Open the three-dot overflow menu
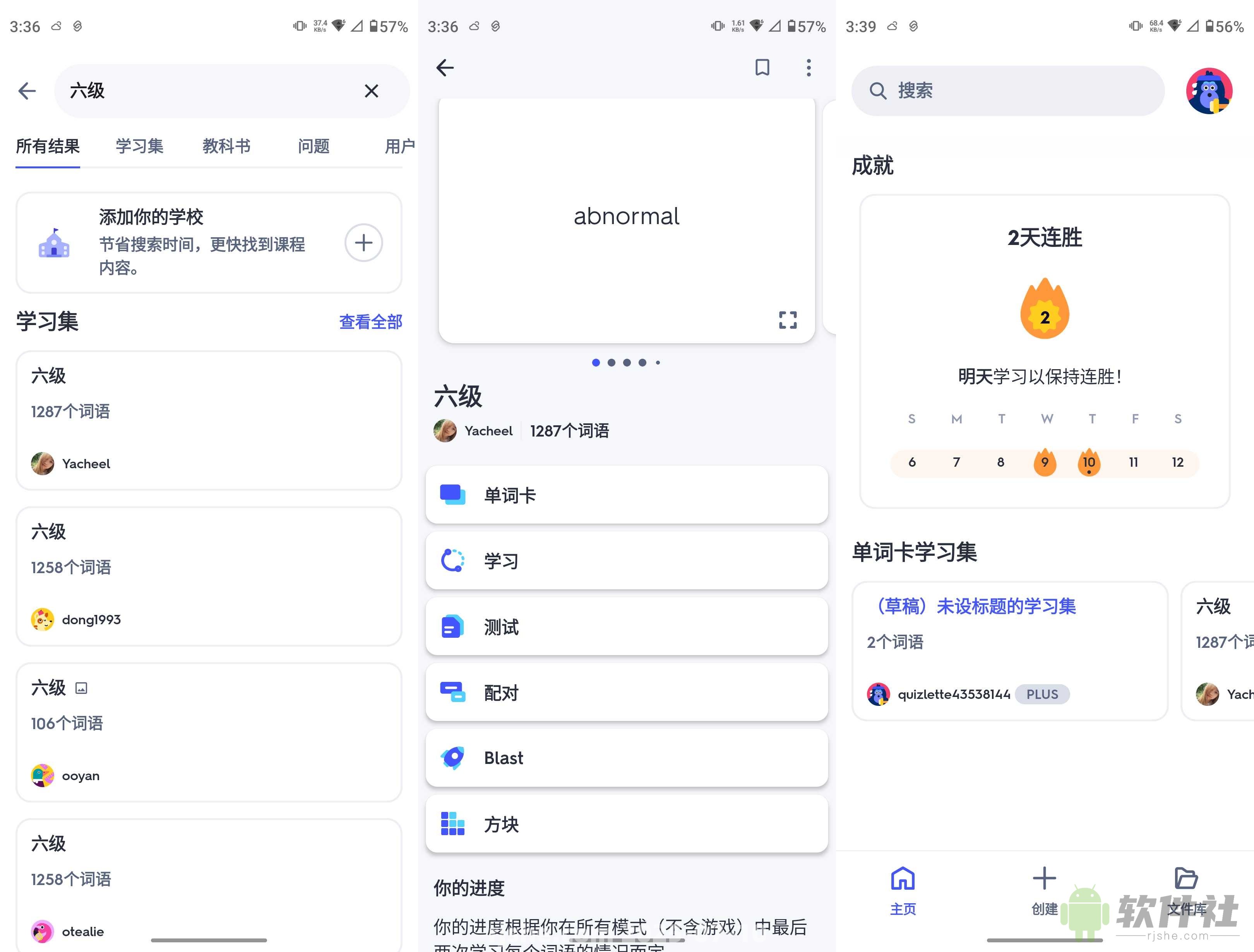This screenshot has width=1254, height=952. (809, 67)
